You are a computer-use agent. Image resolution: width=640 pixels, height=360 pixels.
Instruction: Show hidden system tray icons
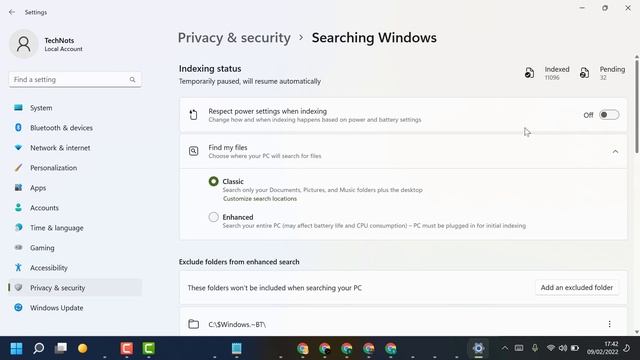tap(505, 348)
